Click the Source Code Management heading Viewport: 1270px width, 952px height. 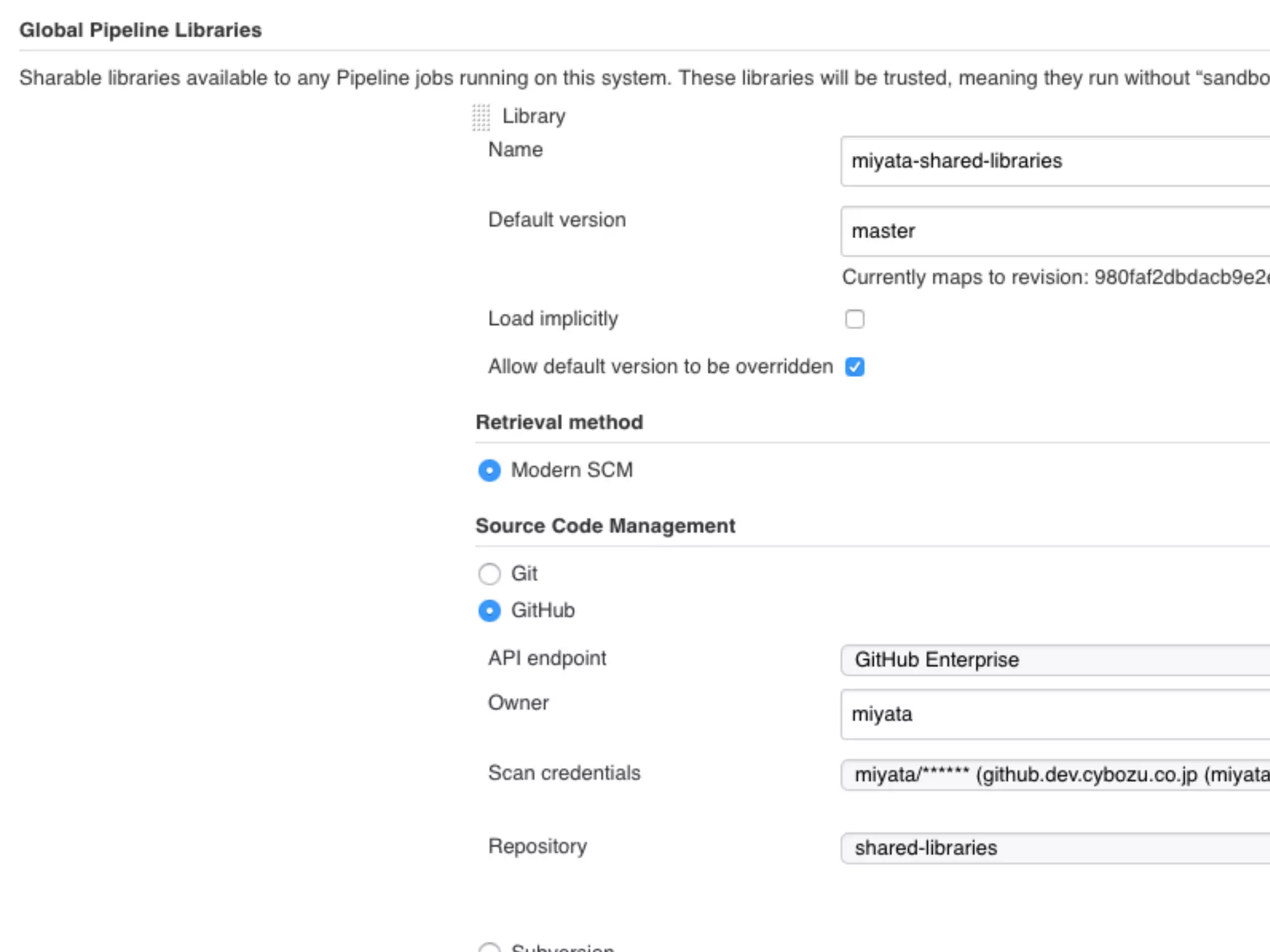coord(605,526)
